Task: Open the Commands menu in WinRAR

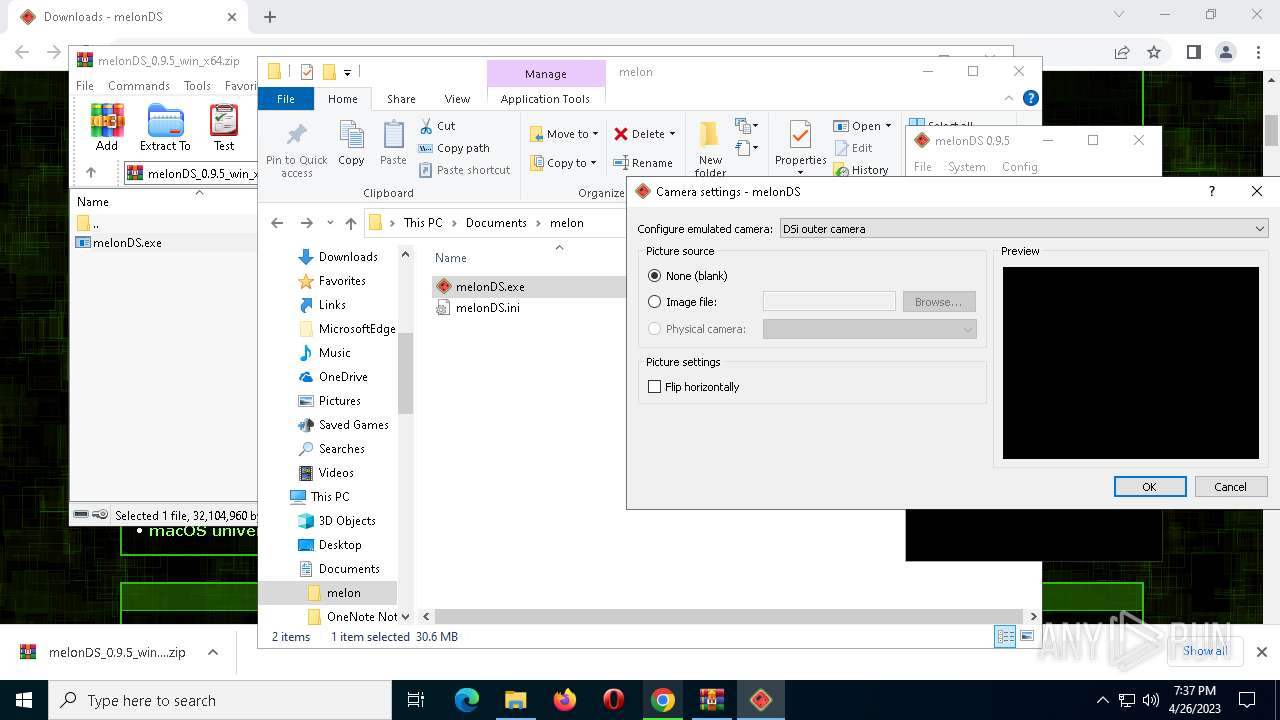Action: point(138,86)
